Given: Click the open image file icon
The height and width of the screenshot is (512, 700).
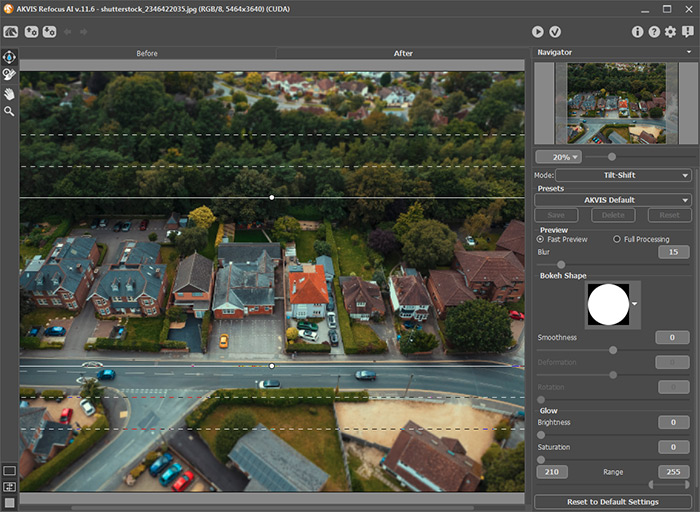Looking at the screenshot, I should point(31,32).
